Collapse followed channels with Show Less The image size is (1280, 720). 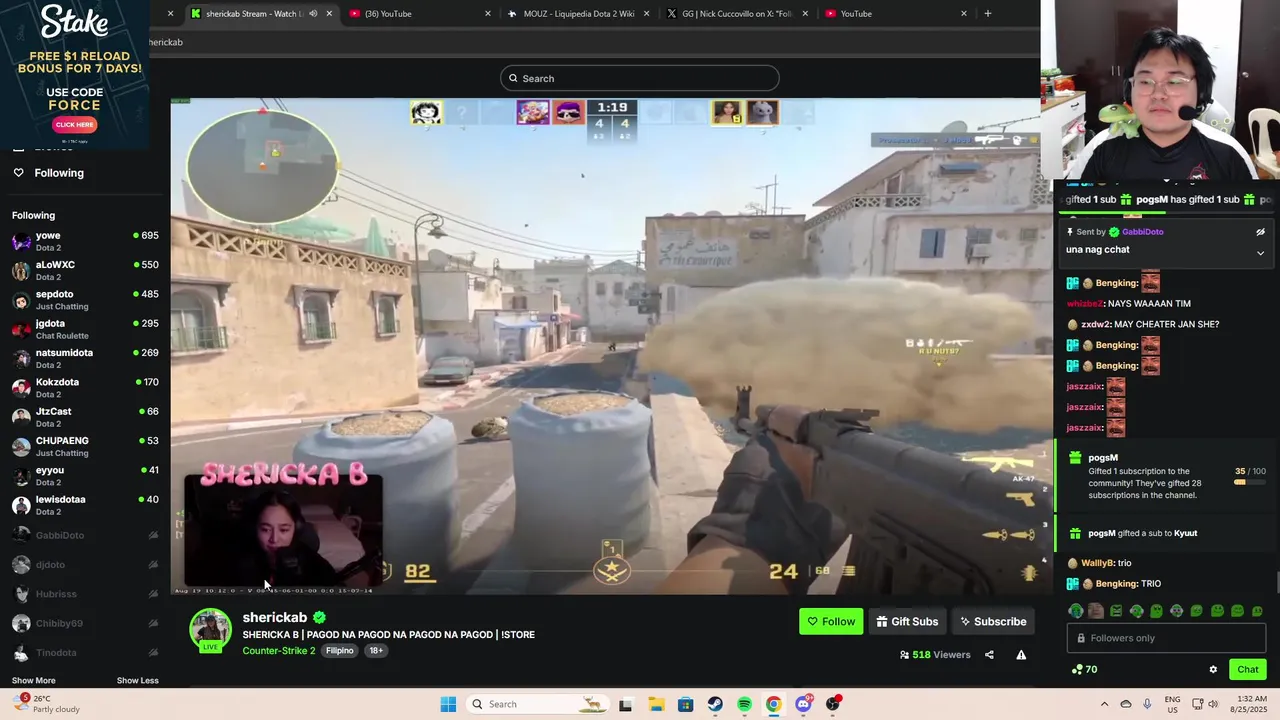(137, 681)
